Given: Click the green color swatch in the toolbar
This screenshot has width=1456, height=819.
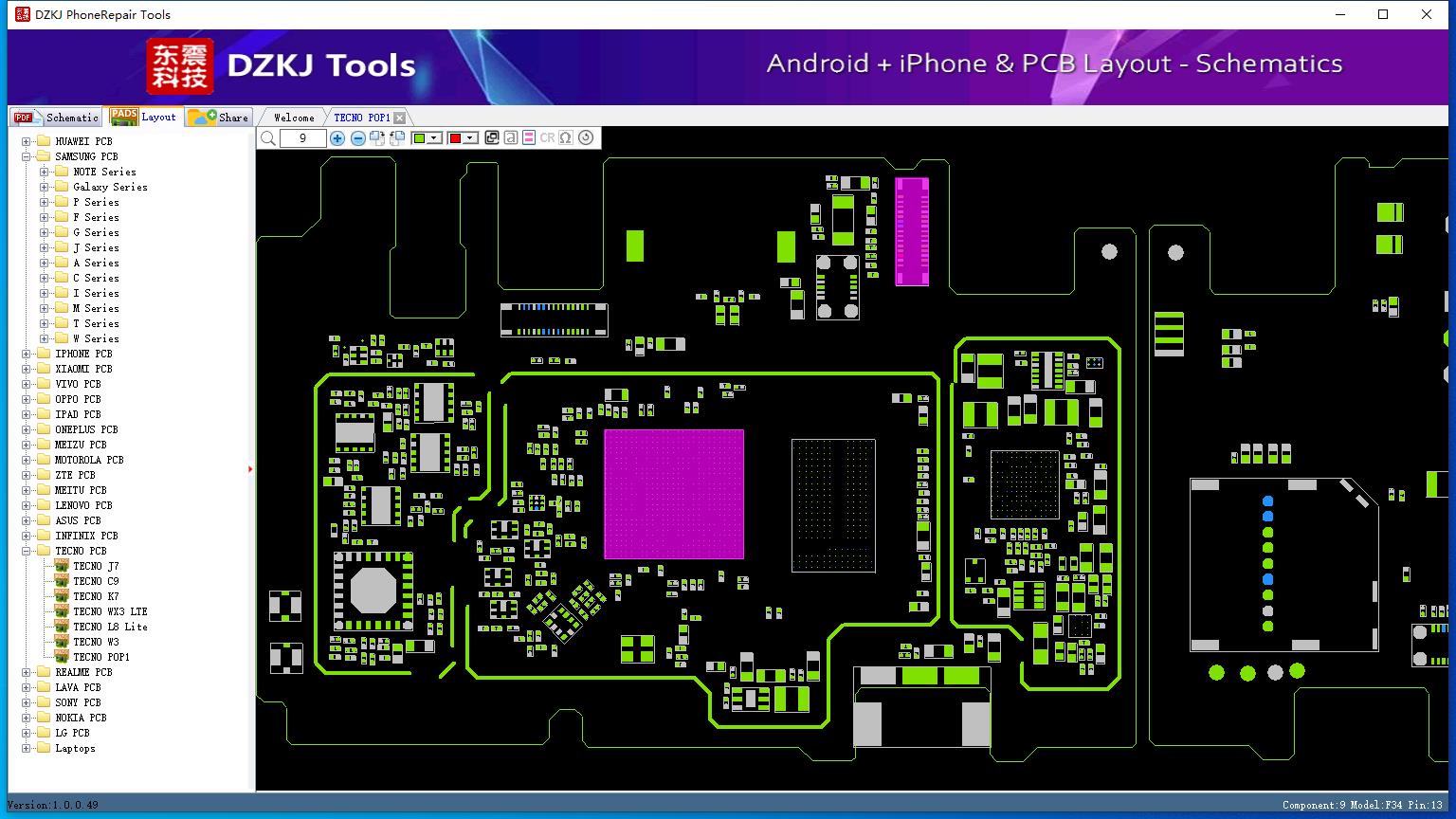Looking at the screenshot, I should point(419,138).
